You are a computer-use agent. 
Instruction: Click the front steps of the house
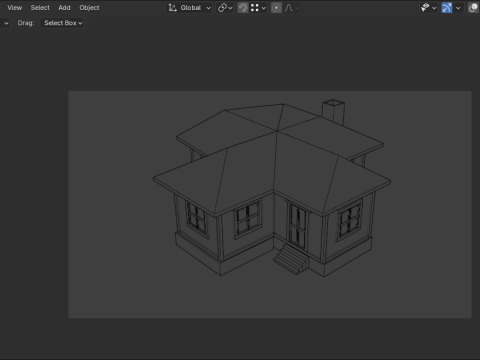pyautogui.click(x=291, y=260)
